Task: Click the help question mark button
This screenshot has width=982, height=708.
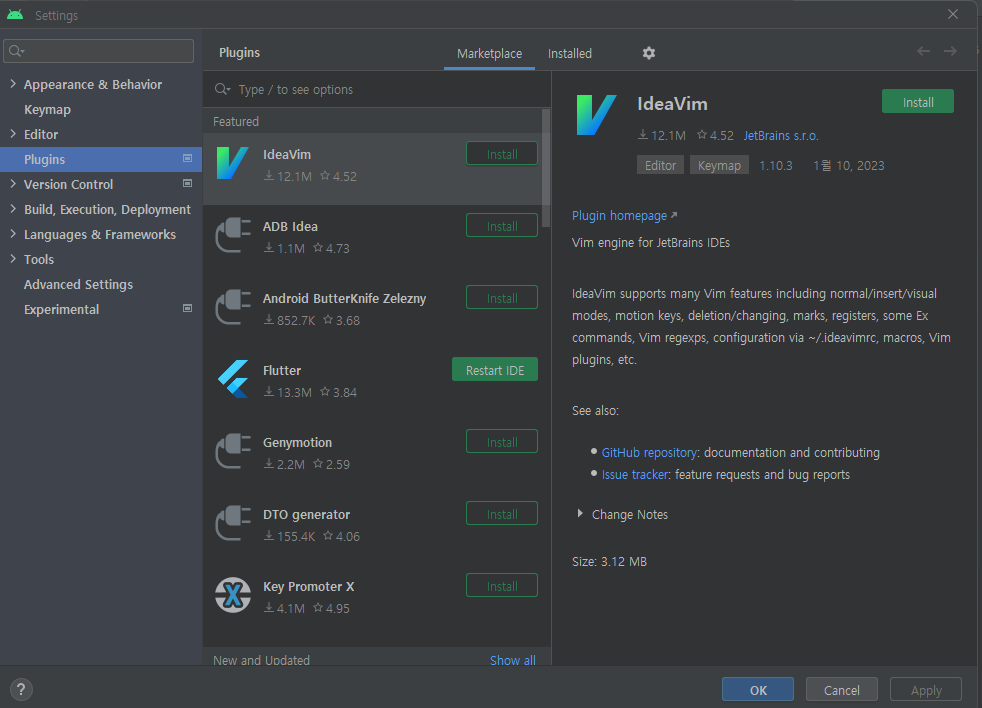Action: [x=21, y=689]
